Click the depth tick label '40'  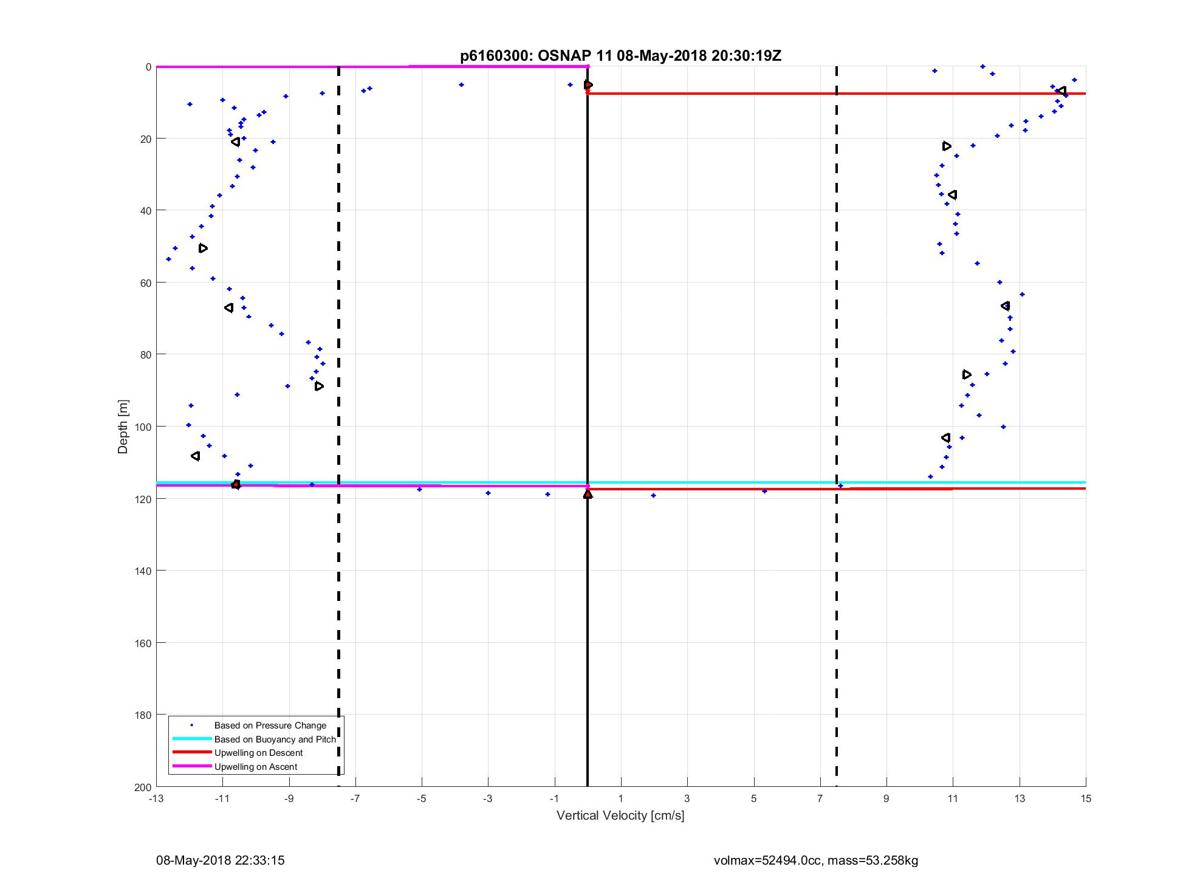pyautogui.click(x=145, y=211)
